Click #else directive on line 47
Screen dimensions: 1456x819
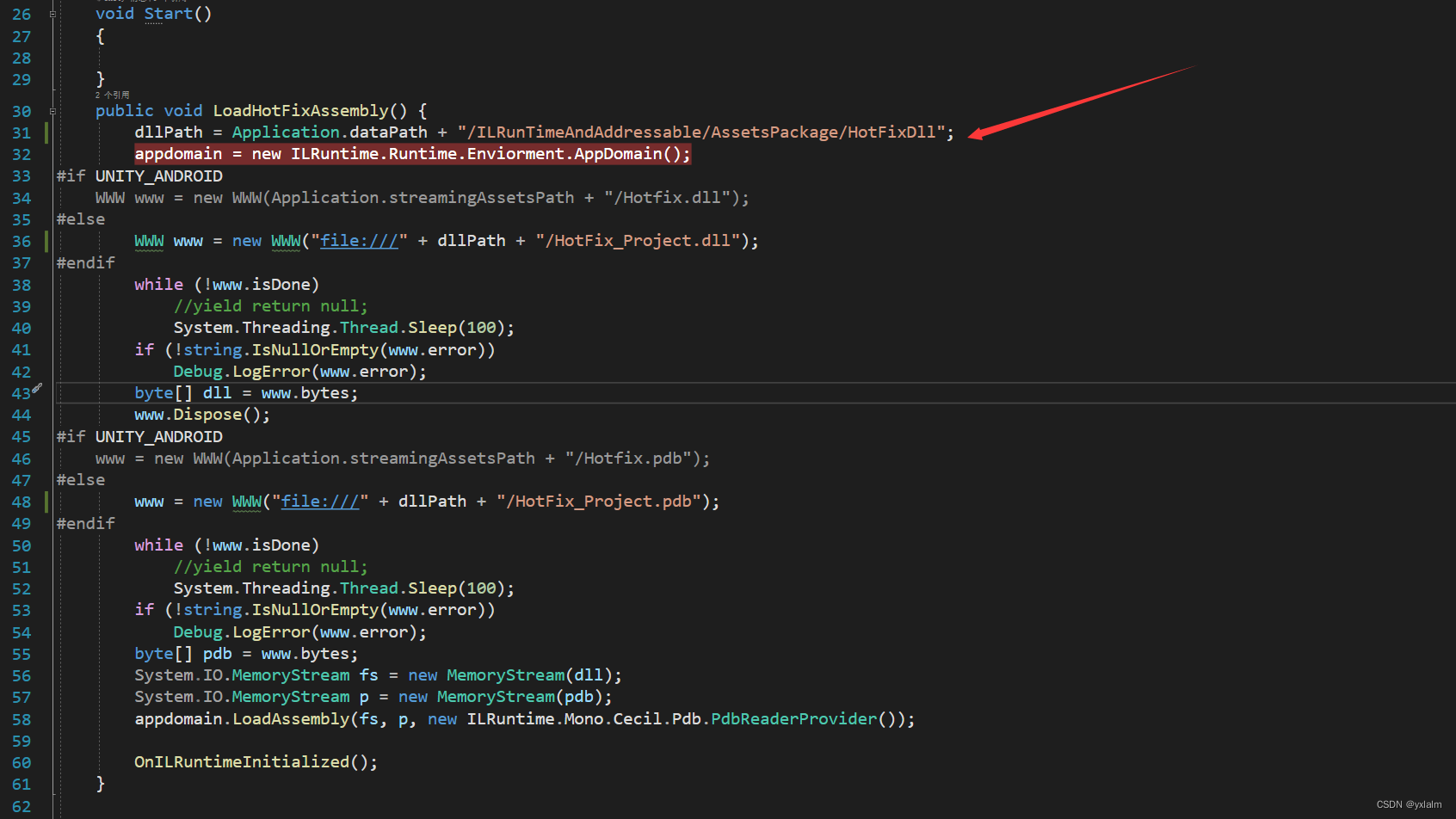point(81,480)
